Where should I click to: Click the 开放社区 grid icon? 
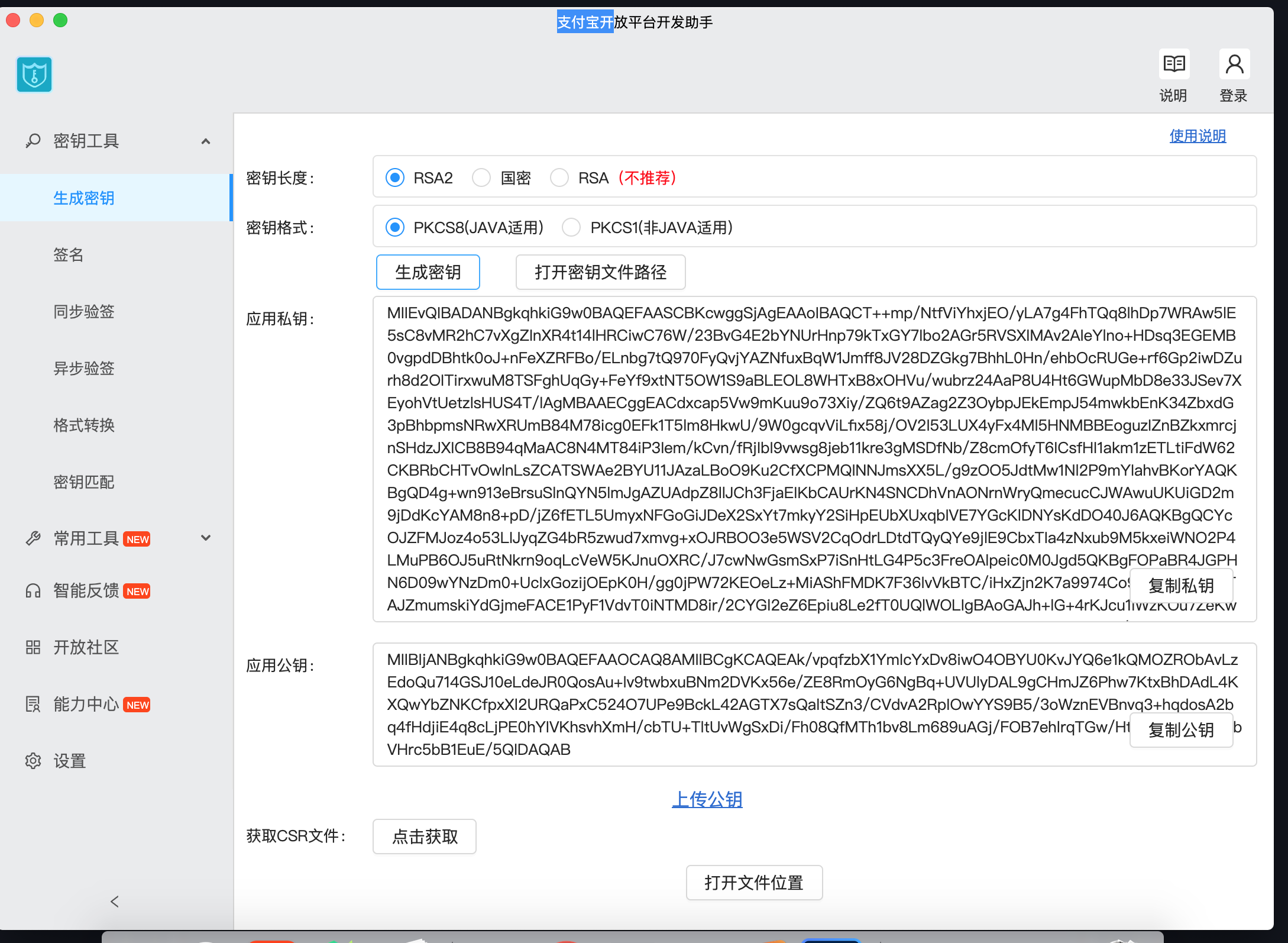pos(33,647)
